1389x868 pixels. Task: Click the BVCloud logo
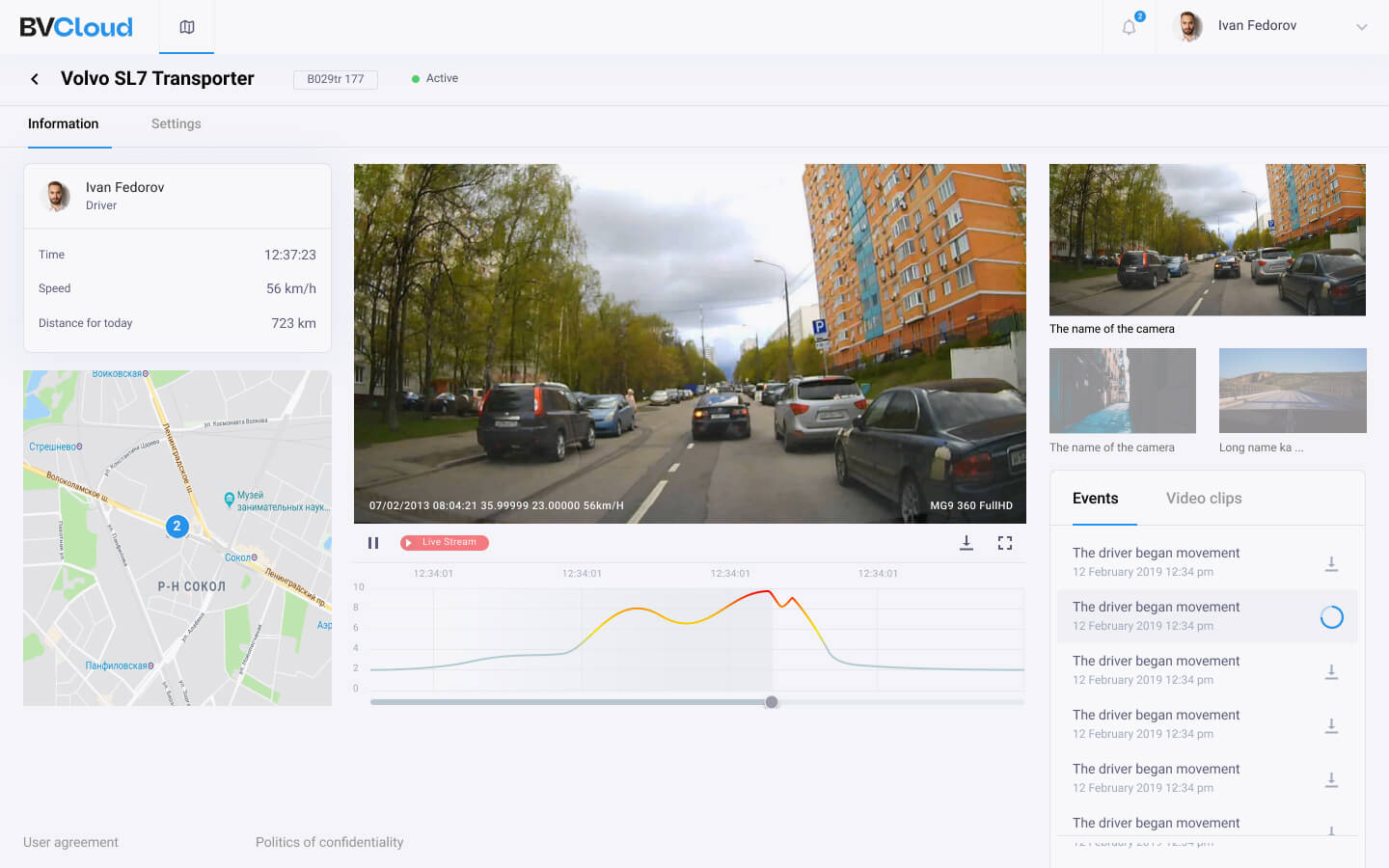76,27
